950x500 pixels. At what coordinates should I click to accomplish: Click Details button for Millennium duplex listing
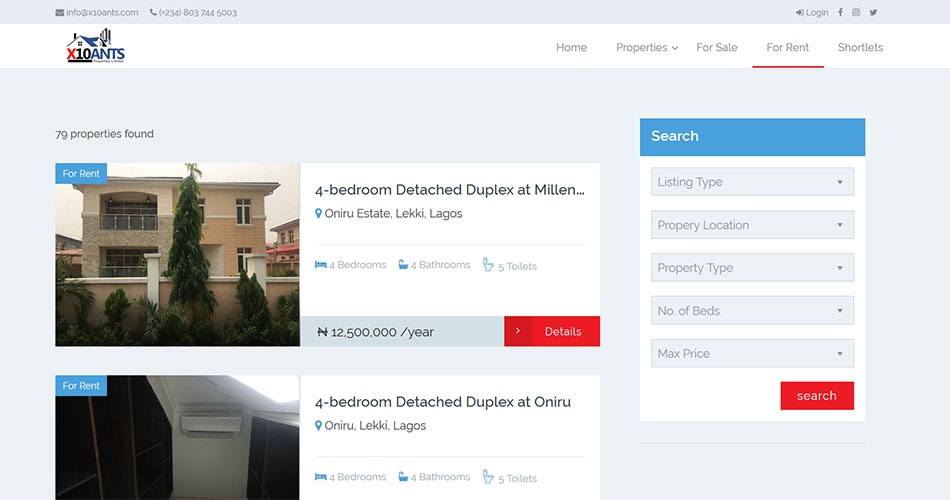[552, 332]
